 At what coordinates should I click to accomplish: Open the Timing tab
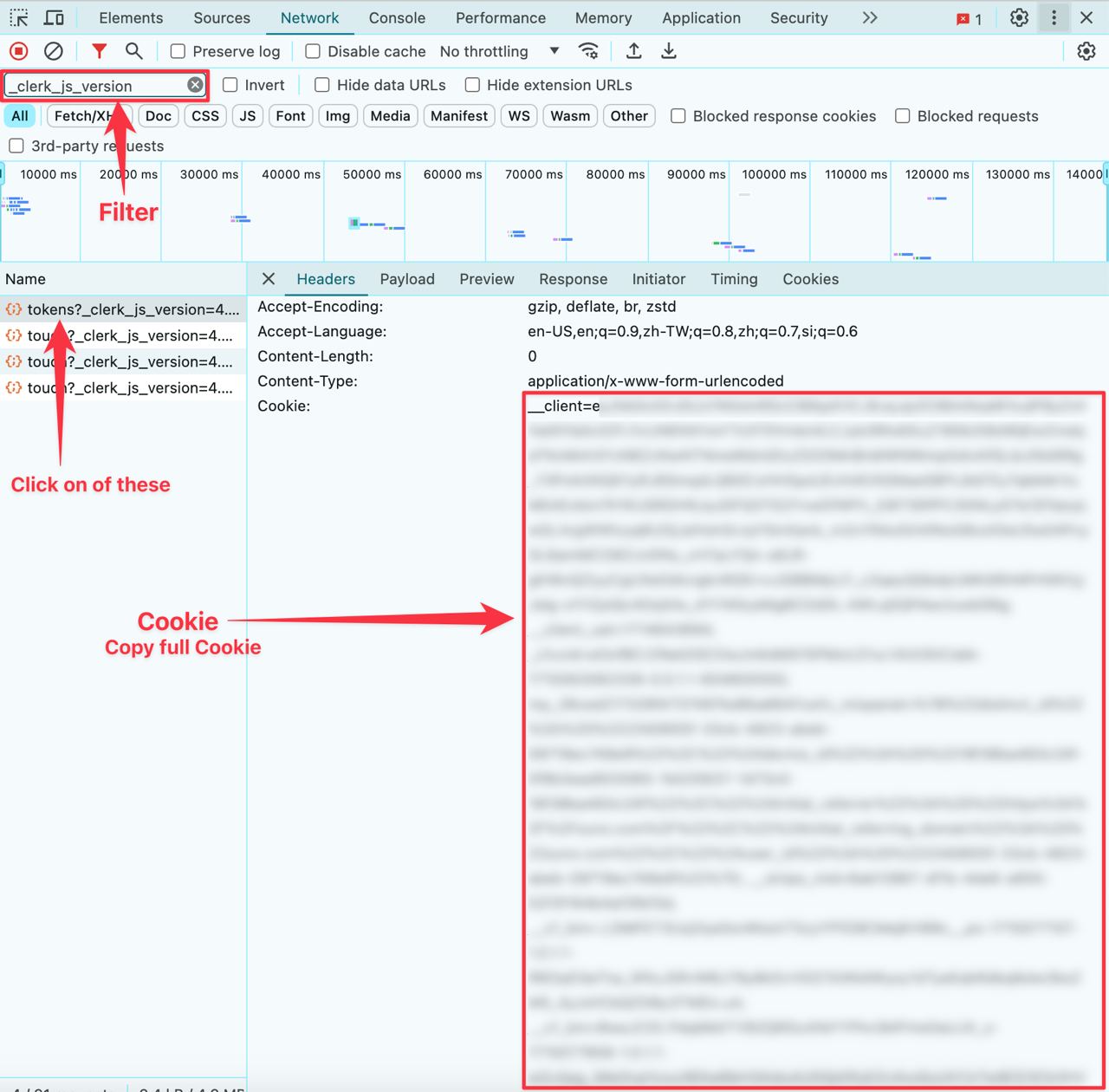point(734,279)
